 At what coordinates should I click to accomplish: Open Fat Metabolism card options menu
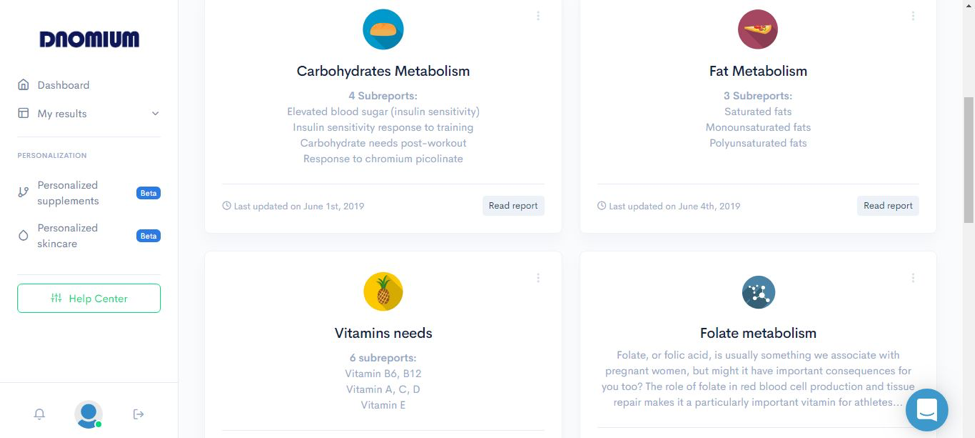[913, 16]
